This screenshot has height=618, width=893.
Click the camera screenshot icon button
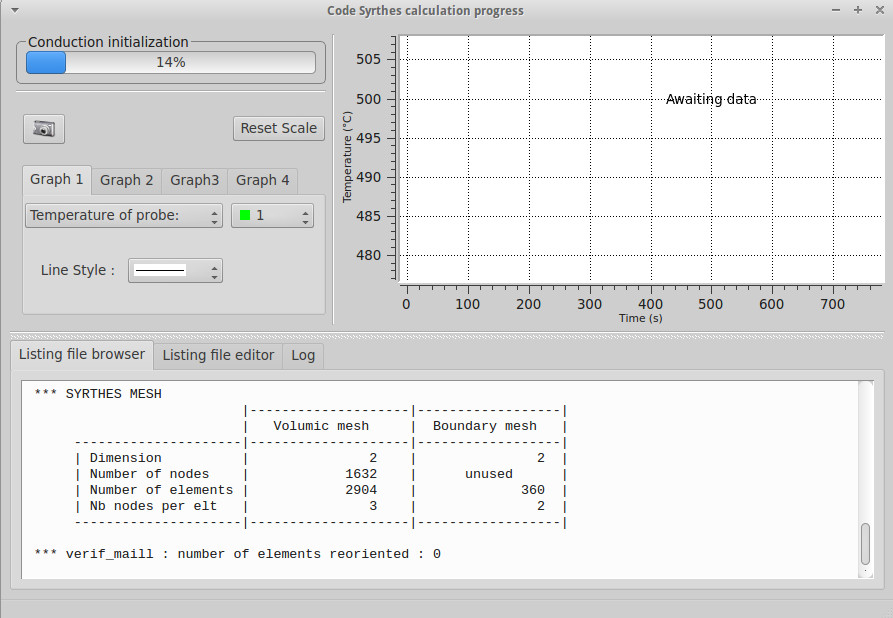(43, 128)
